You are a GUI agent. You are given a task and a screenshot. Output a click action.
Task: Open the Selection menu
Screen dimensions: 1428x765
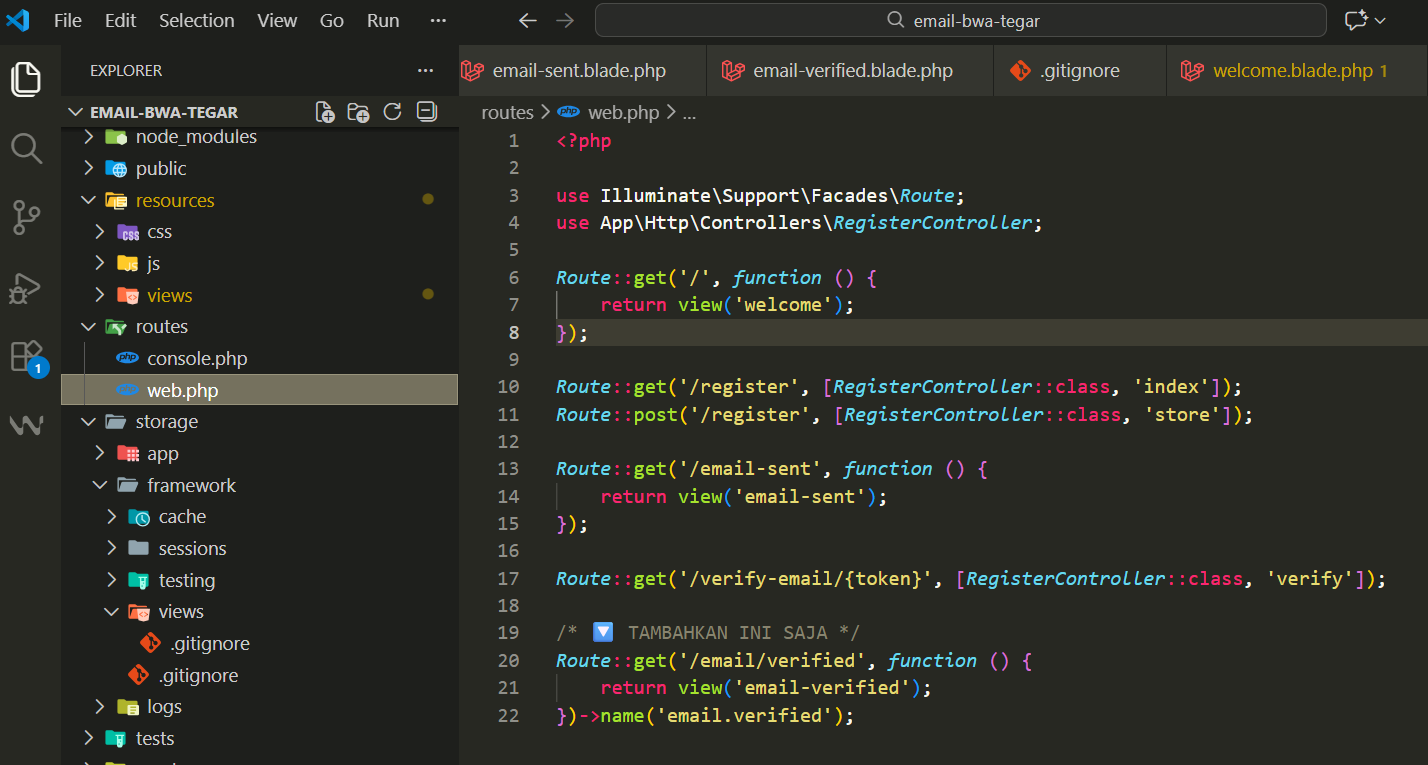[196, 20]
